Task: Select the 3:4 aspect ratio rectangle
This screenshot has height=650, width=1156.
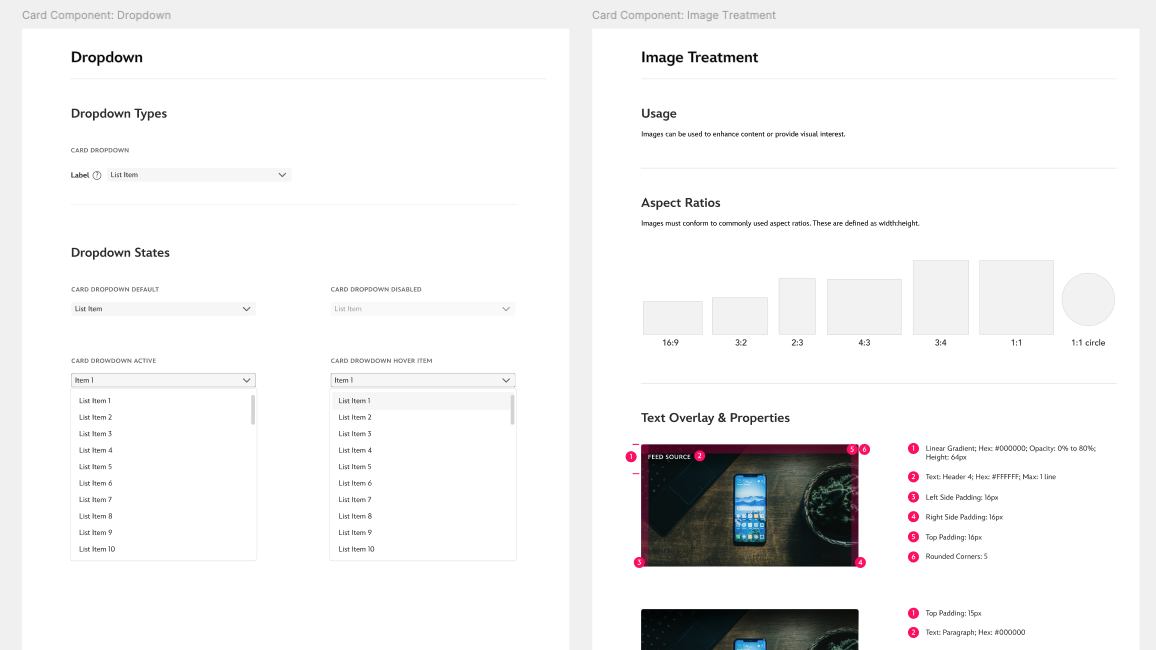Action: click(940, 297)
